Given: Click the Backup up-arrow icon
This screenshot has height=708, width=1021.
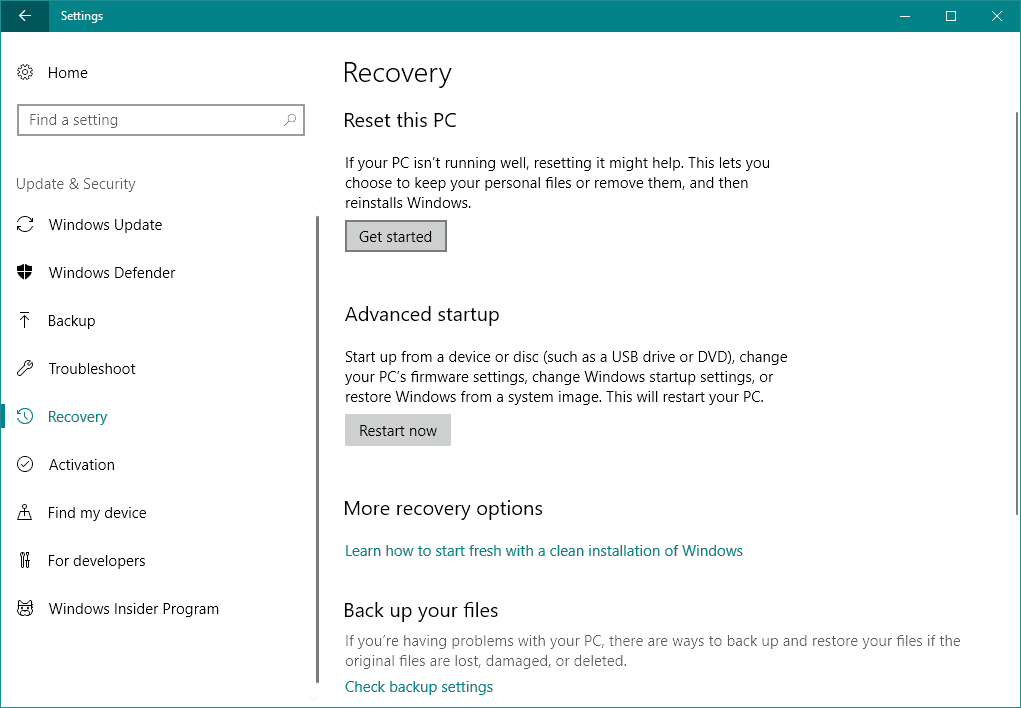Looking at the screenshot, I should point(25,320).
